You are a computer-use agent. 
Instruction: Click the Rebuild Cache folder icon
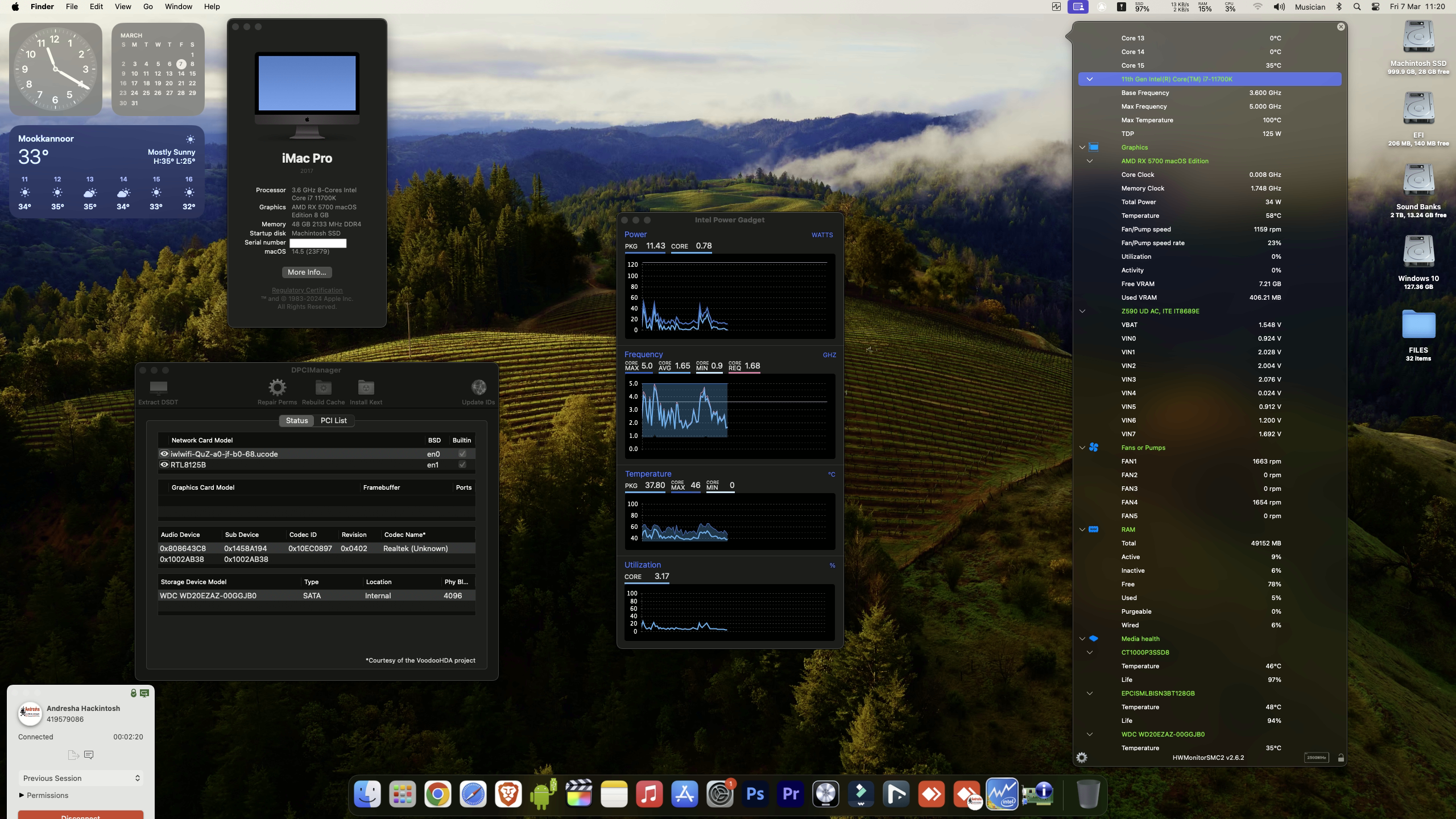[x=322, y=387]
